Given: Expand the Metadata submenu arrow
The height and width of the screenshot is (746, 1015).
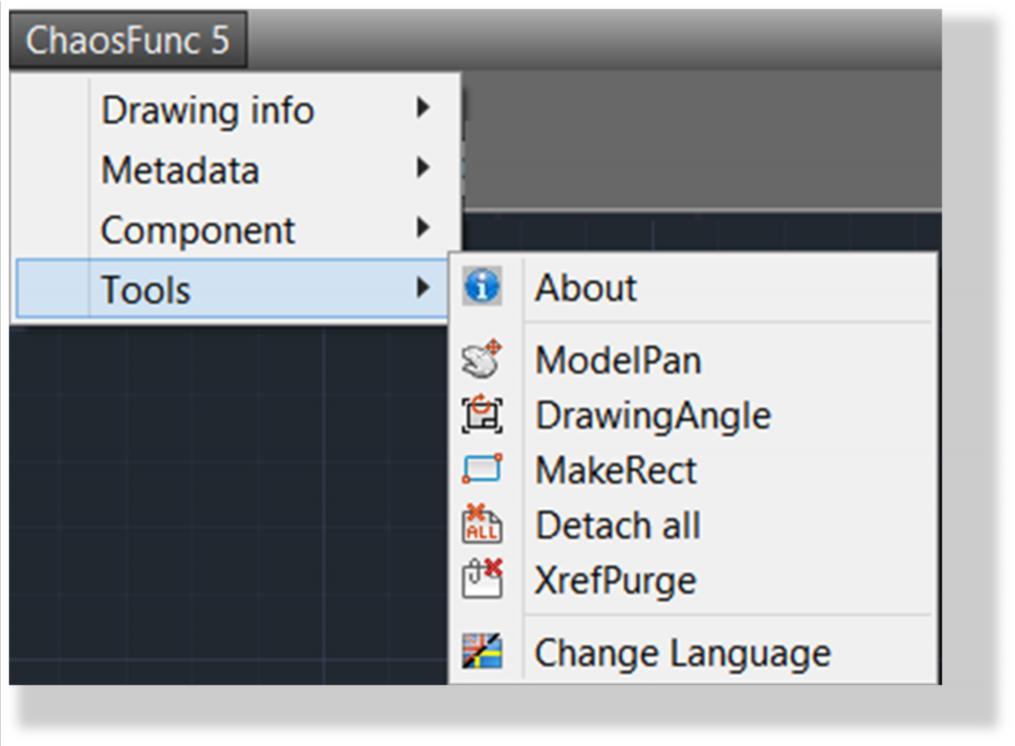Looking at the screenshot, I should 423,168.
